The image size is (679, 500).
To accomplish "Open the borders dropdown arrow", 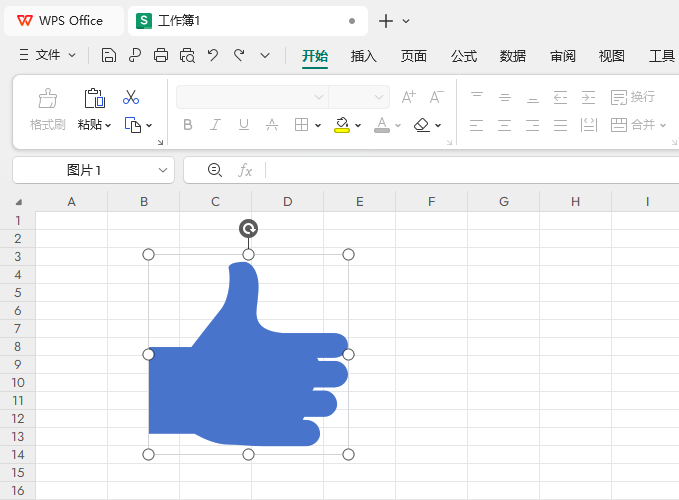I will [x=318, y=126].
